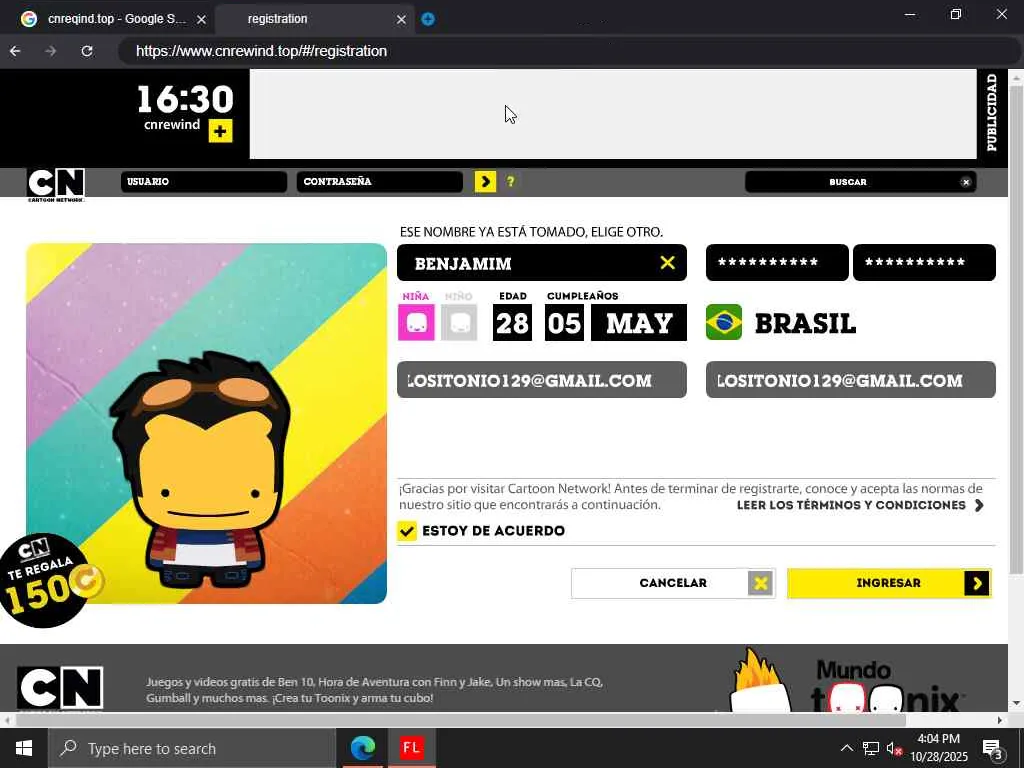Viewport: 1024px width, 768px height.
Task: Change the birthday day 05
Action: point(564,323)
